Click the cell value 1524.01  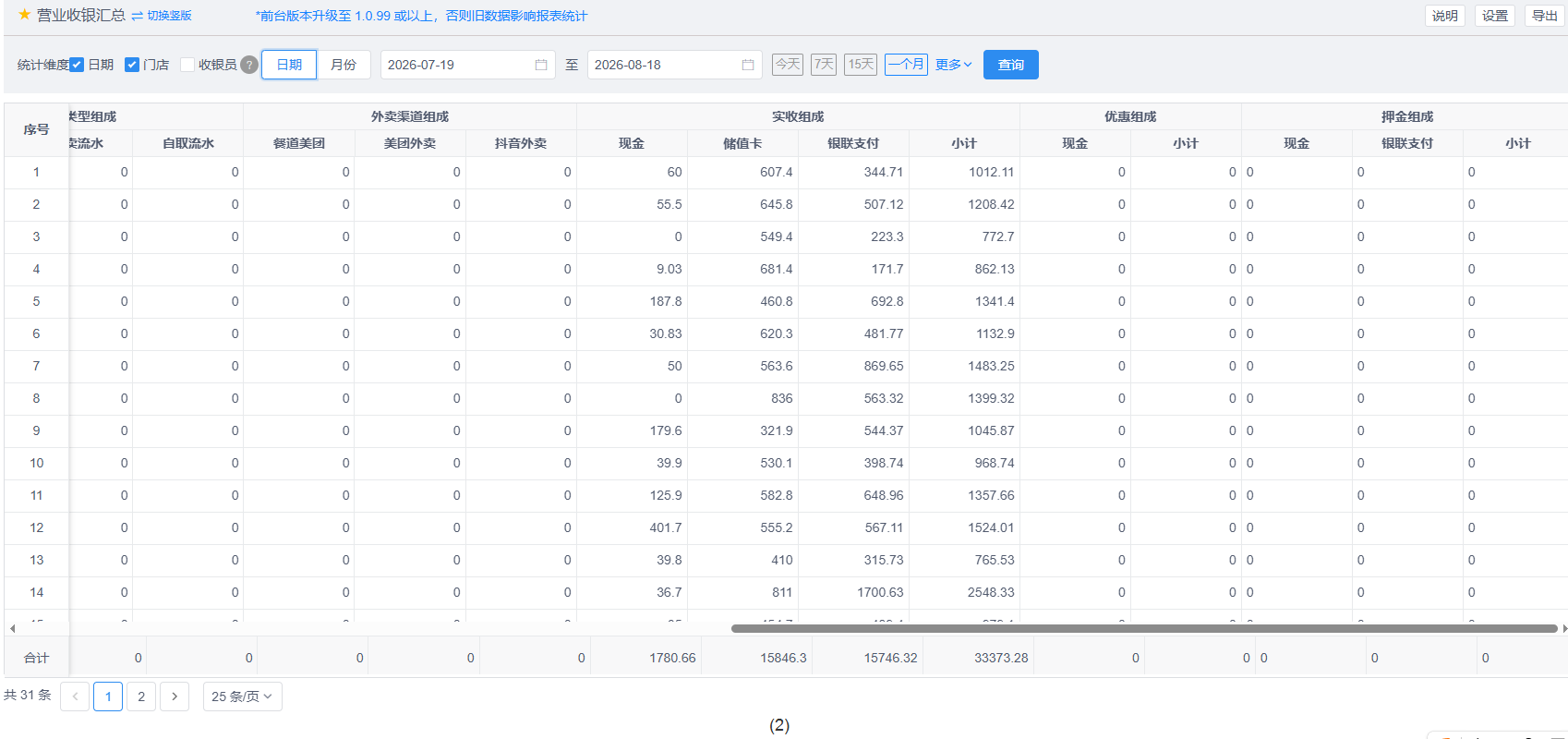991,528
